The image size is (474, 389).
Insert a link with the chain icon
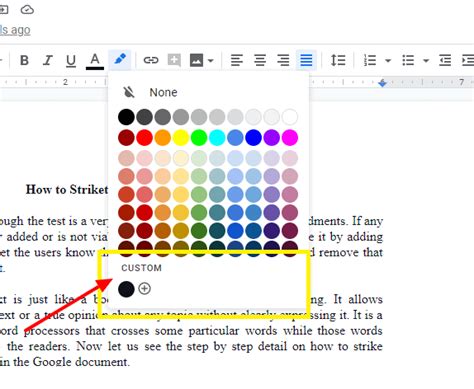click(x=151, y=60)
